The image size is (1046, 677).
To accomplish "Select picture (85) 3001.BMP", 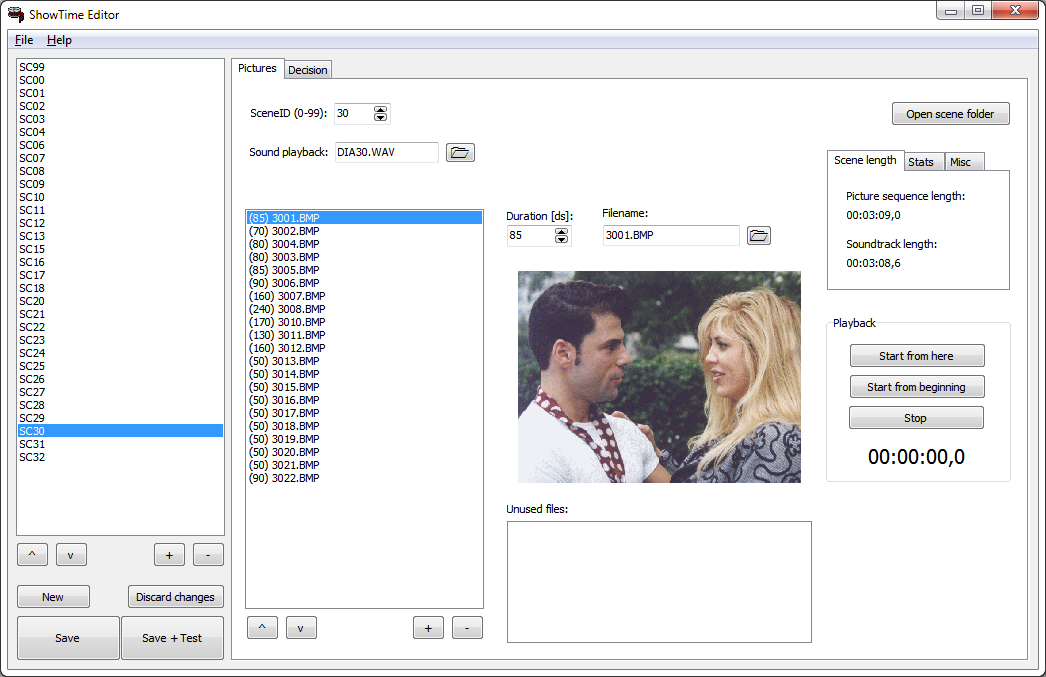I will pyautogui.click(x=364, y=218).
